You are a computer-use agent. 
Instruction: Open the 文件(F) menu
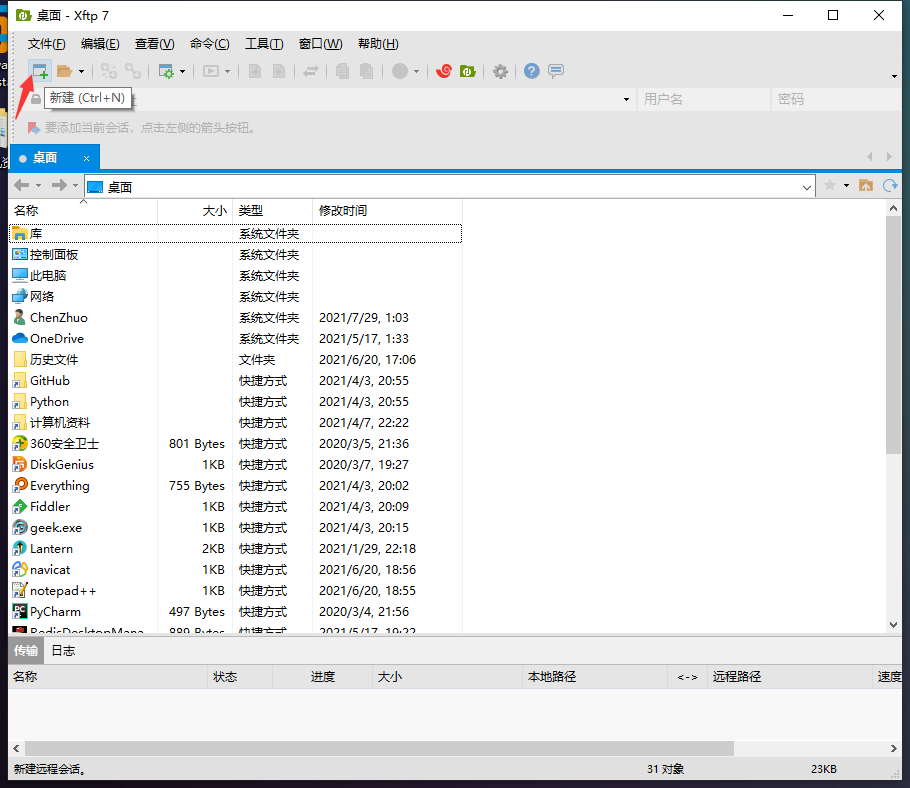pos(46,44)
